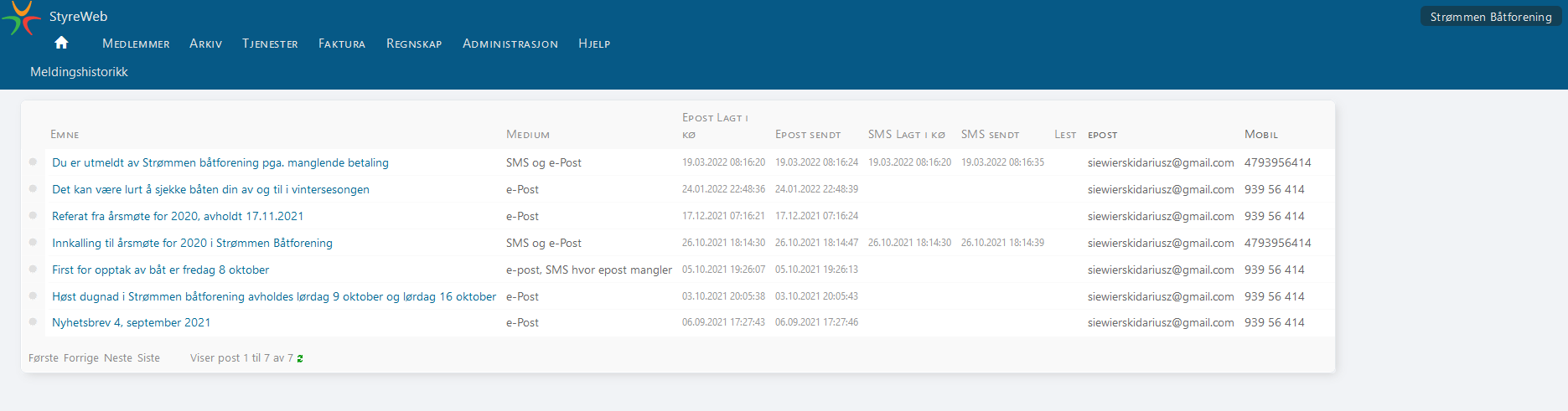Viewport: 1568px width, 411px height.
Task: Jump to last page with Siste
Action: tap(148, 358)
